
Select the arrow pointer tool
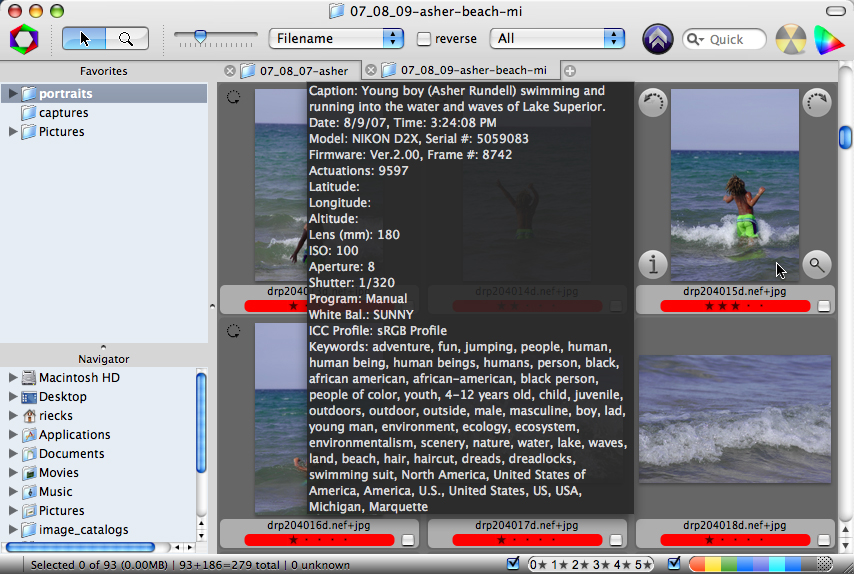(x=84, y=39)
